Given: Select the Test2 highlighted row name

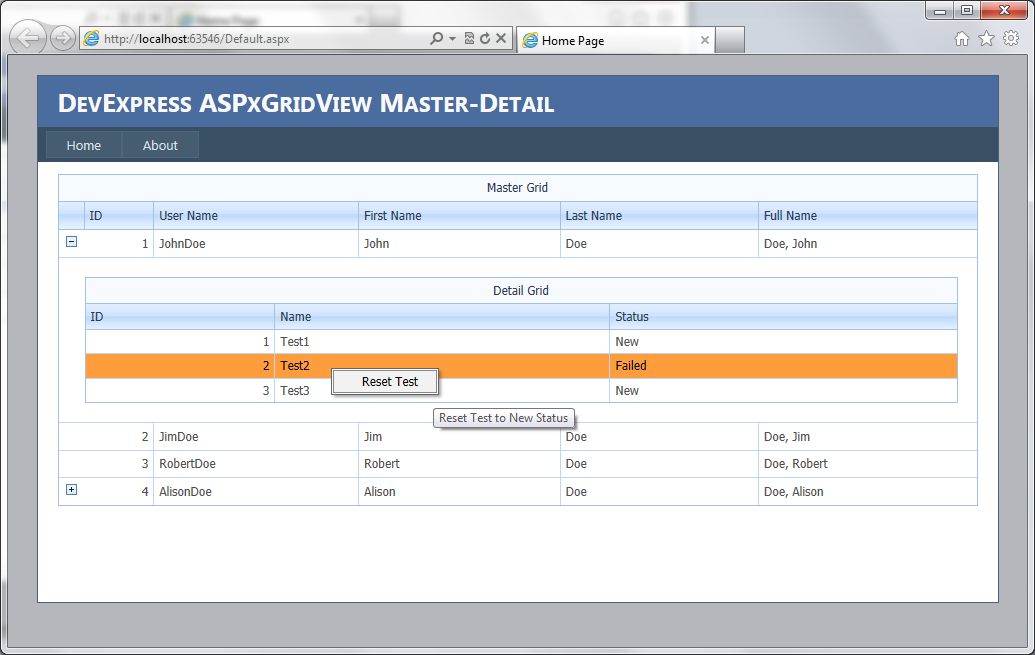Looking at the screenshot, I should tap(294, 366).
